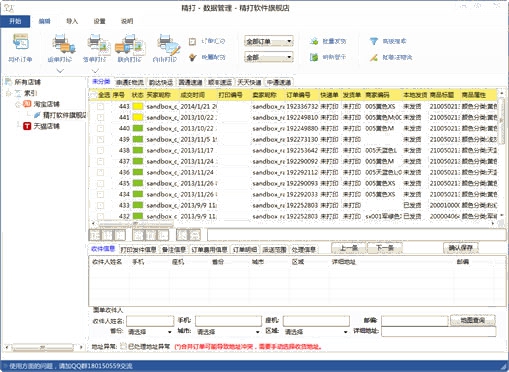The width and height of the screenshot is (509, 372).
Task: Switch to the 备注信息 tab
Action: pyautogui.click(x=174, y=250)
